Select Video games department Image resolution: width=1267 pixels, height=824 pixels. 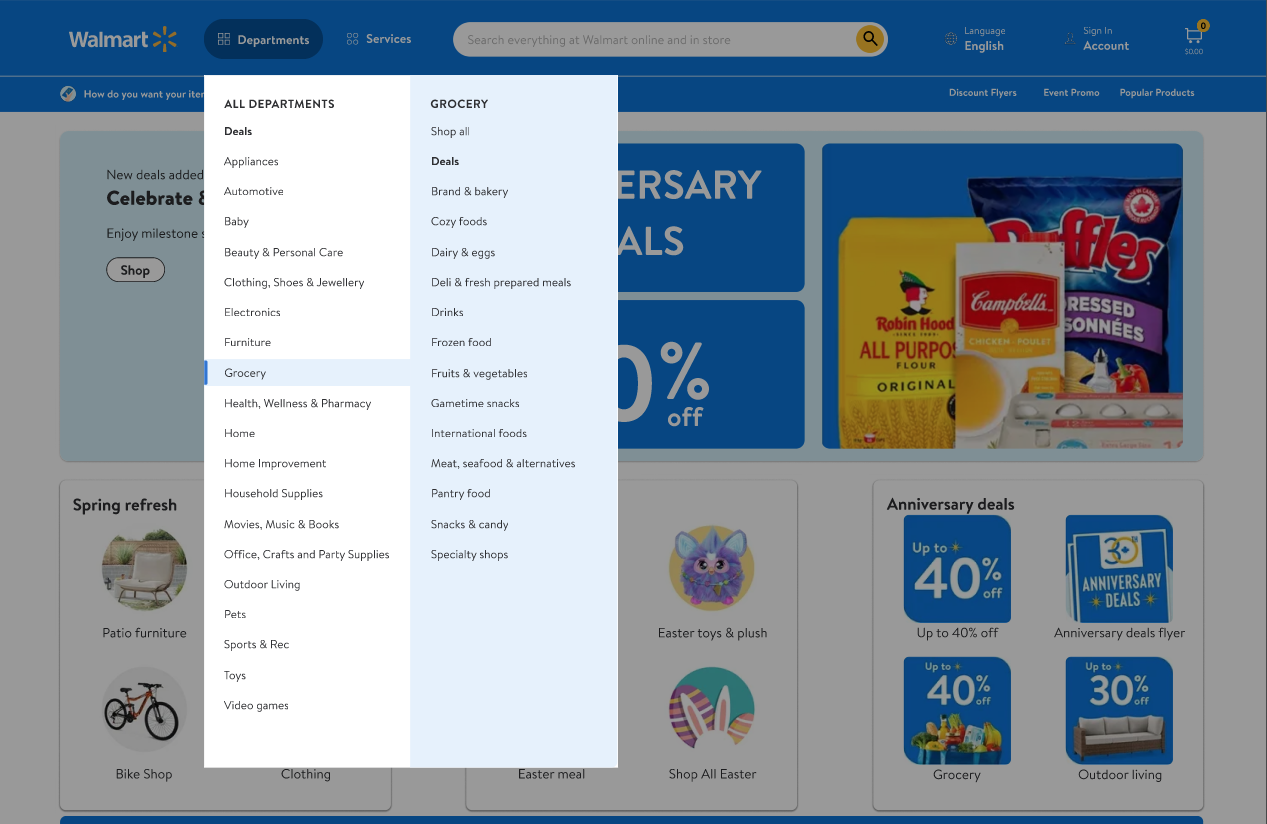click(256, 705)
